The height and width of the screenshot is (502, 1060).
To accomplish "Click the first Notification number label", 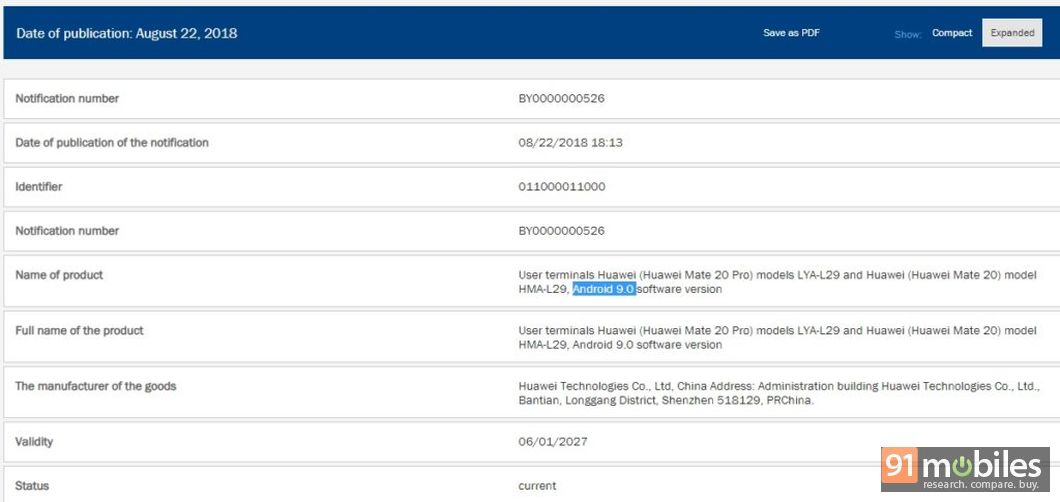I will (67, 99).
